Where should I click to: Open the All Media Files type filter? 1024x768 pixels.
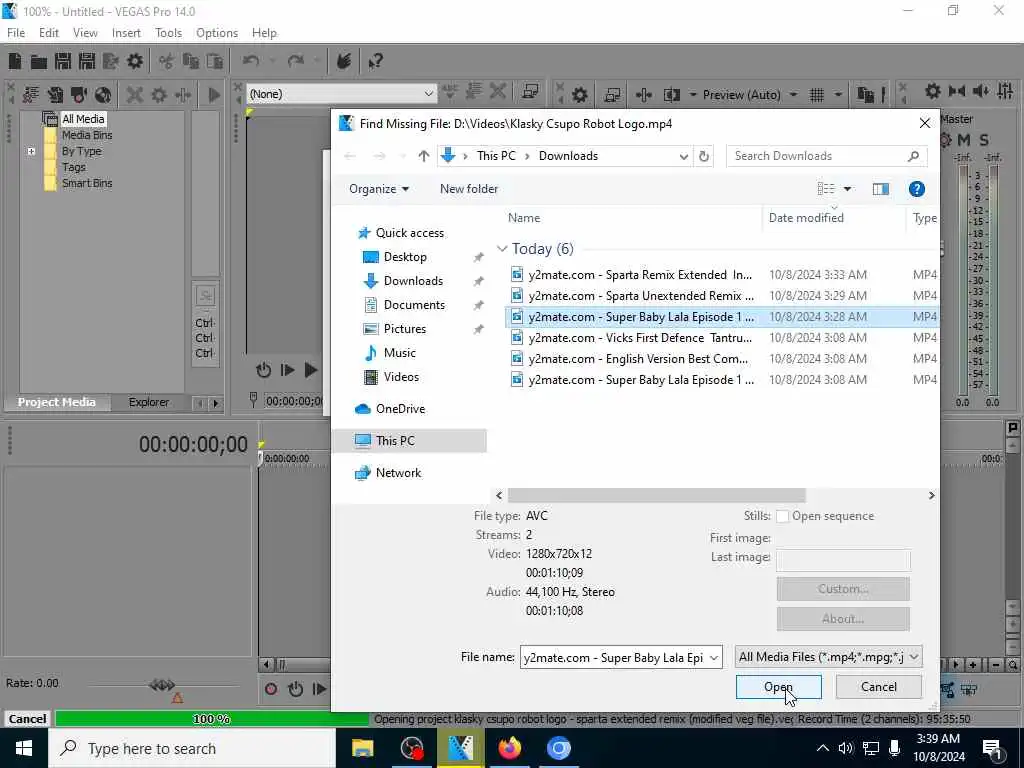click(828, 657)
